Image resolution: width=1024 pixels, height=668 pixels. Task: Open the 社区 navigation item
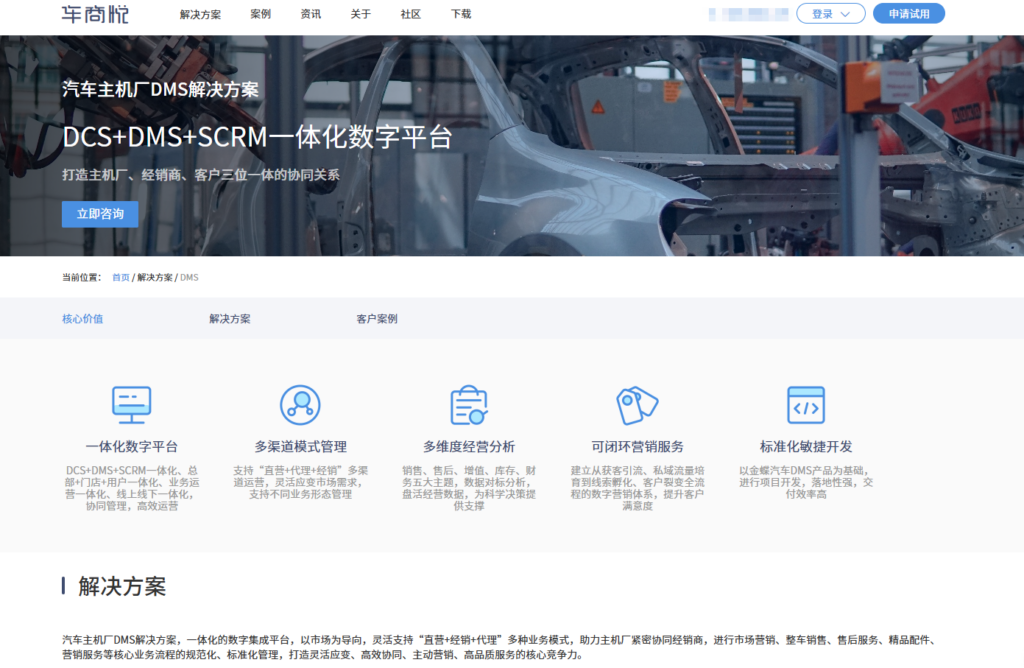[410, 14]
